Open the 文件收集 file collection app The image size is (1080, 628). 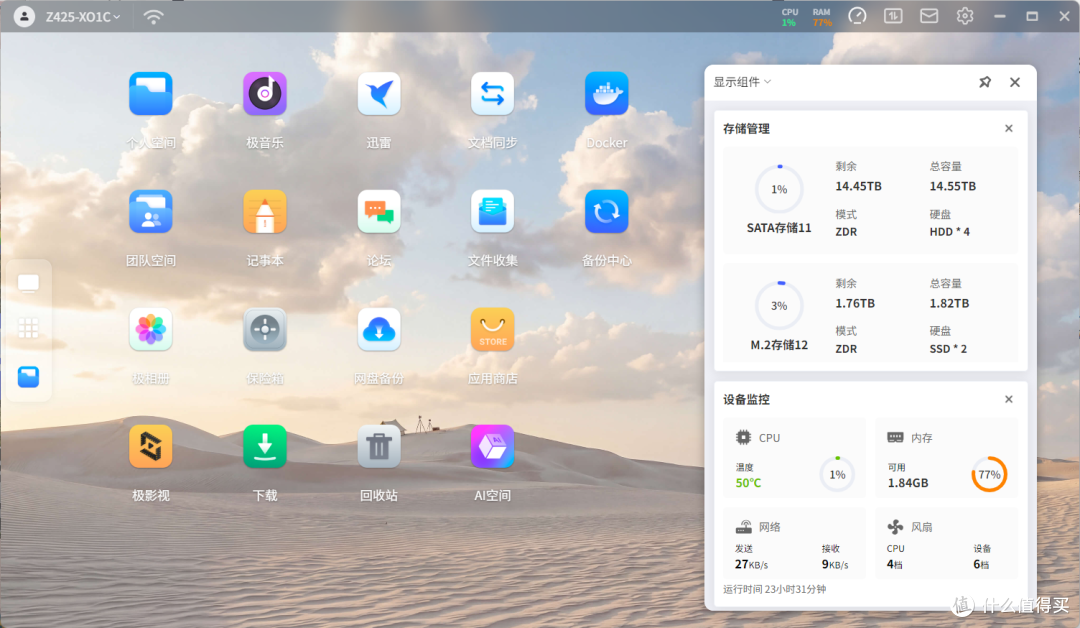click(x=492, y=211)
